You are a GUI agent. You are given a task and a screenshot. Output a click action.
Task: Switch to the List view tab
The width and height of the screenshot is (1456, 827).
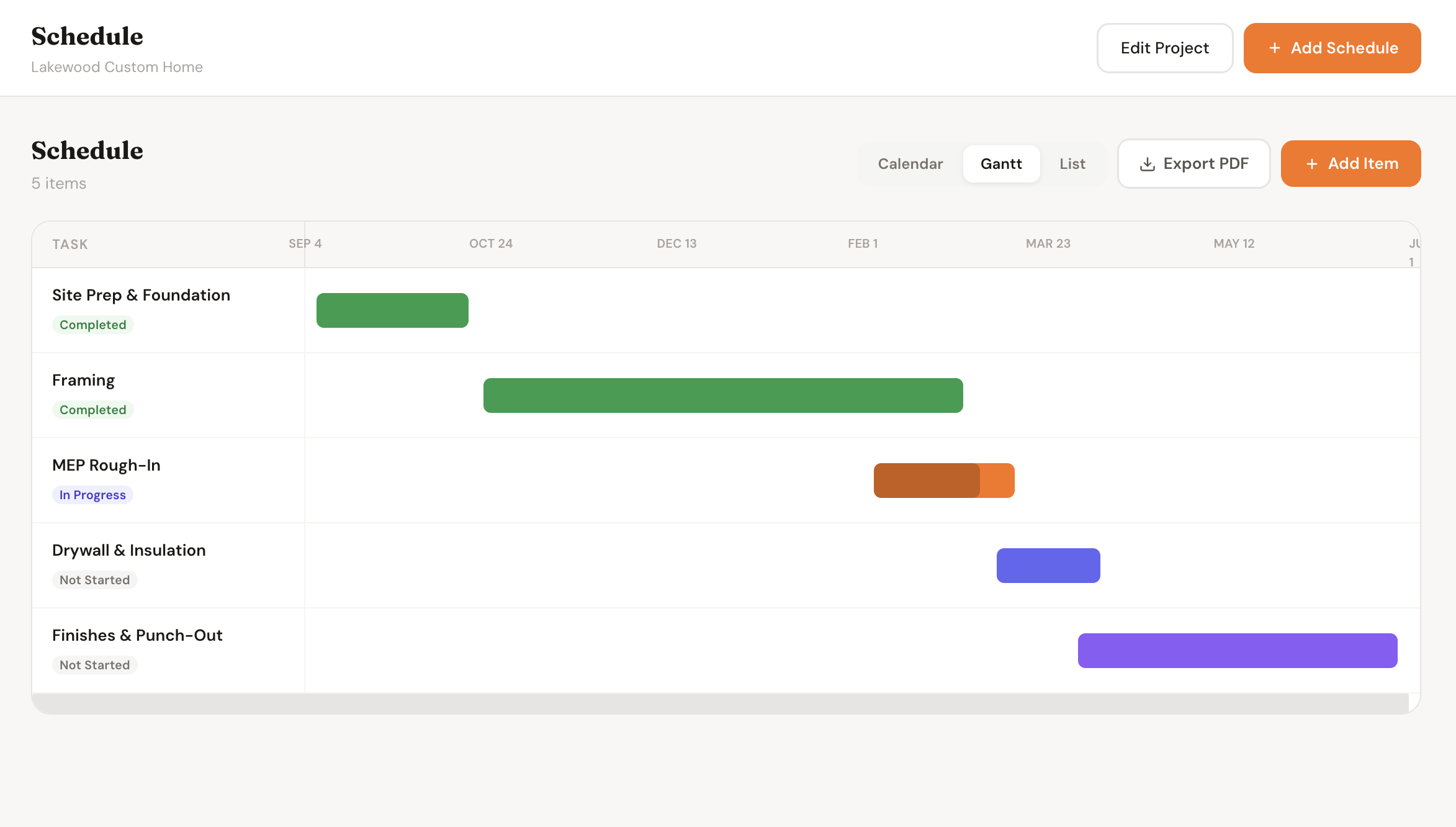(1072, 163)
